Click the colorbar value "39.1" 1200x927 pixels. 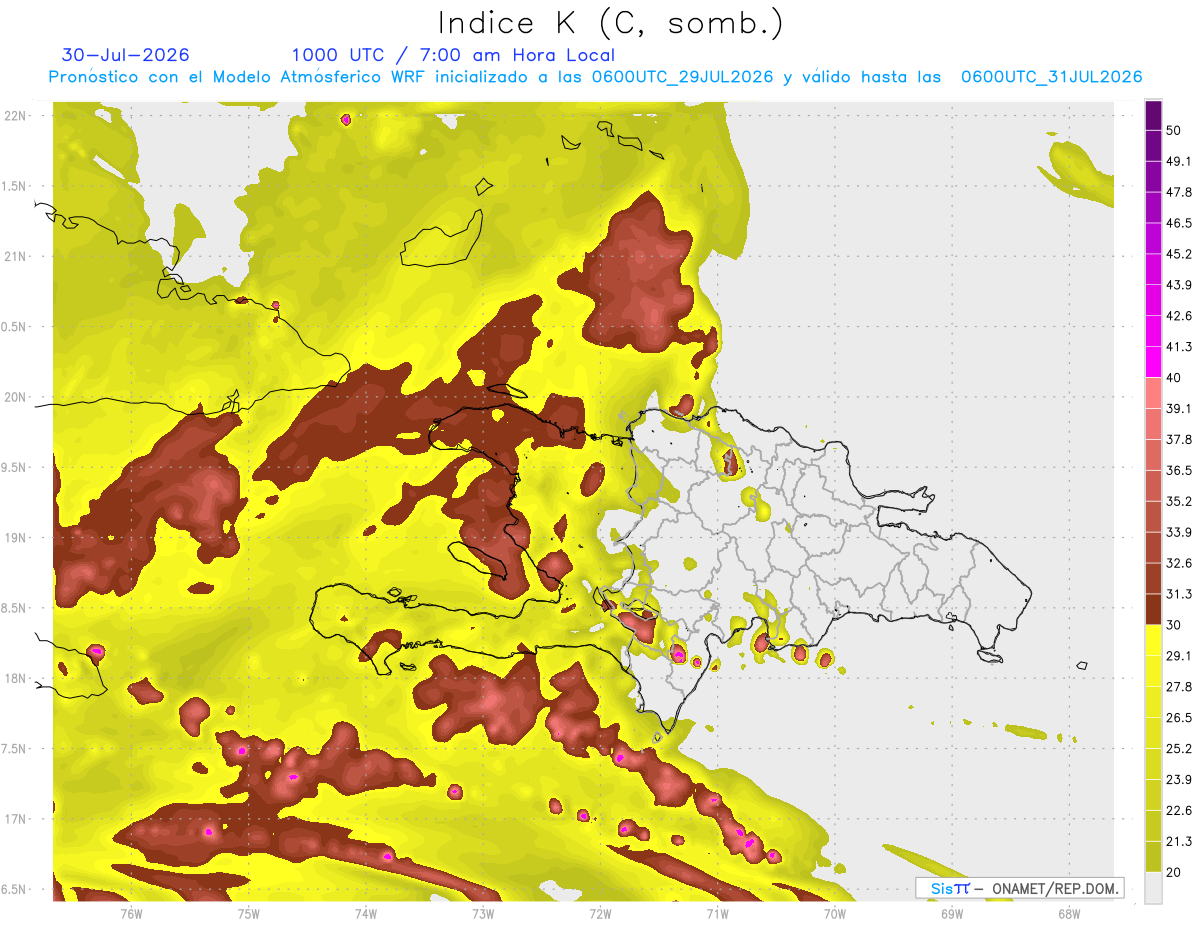click(1179, 409)
